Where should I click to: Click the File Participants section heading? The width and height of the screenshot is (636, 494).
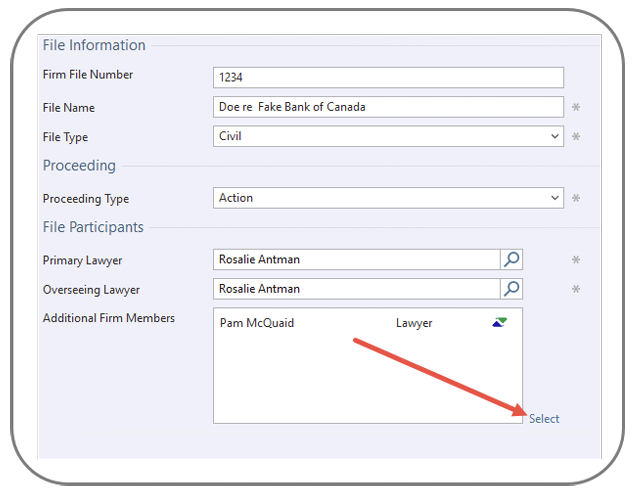93,227
